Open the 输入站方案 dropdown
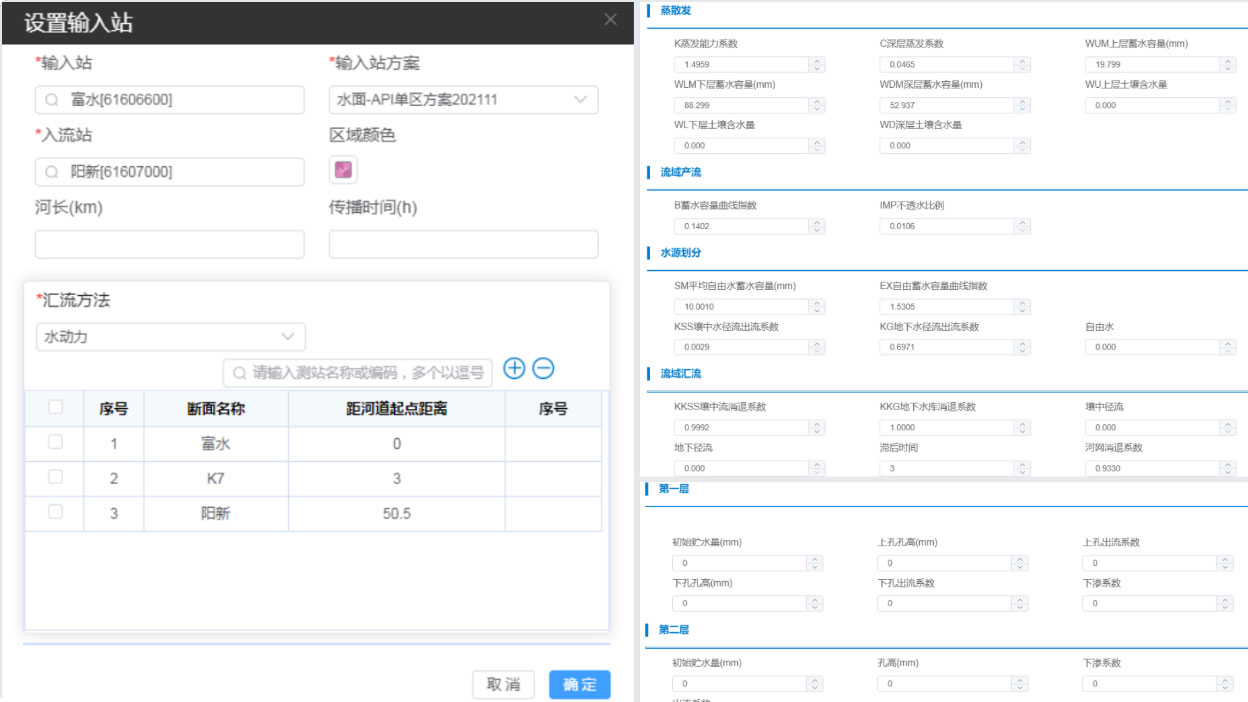 click(464, 100)
